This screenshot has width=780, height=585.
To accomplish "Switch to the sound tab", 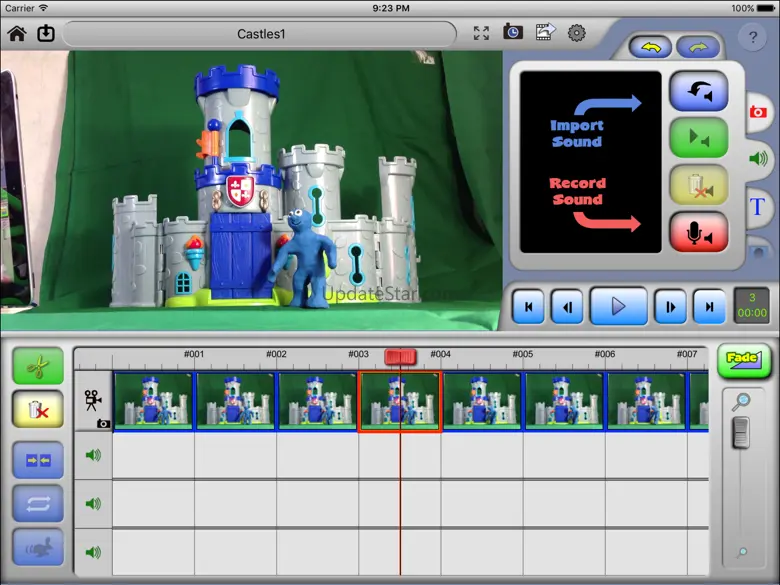I will coord(758,159).
